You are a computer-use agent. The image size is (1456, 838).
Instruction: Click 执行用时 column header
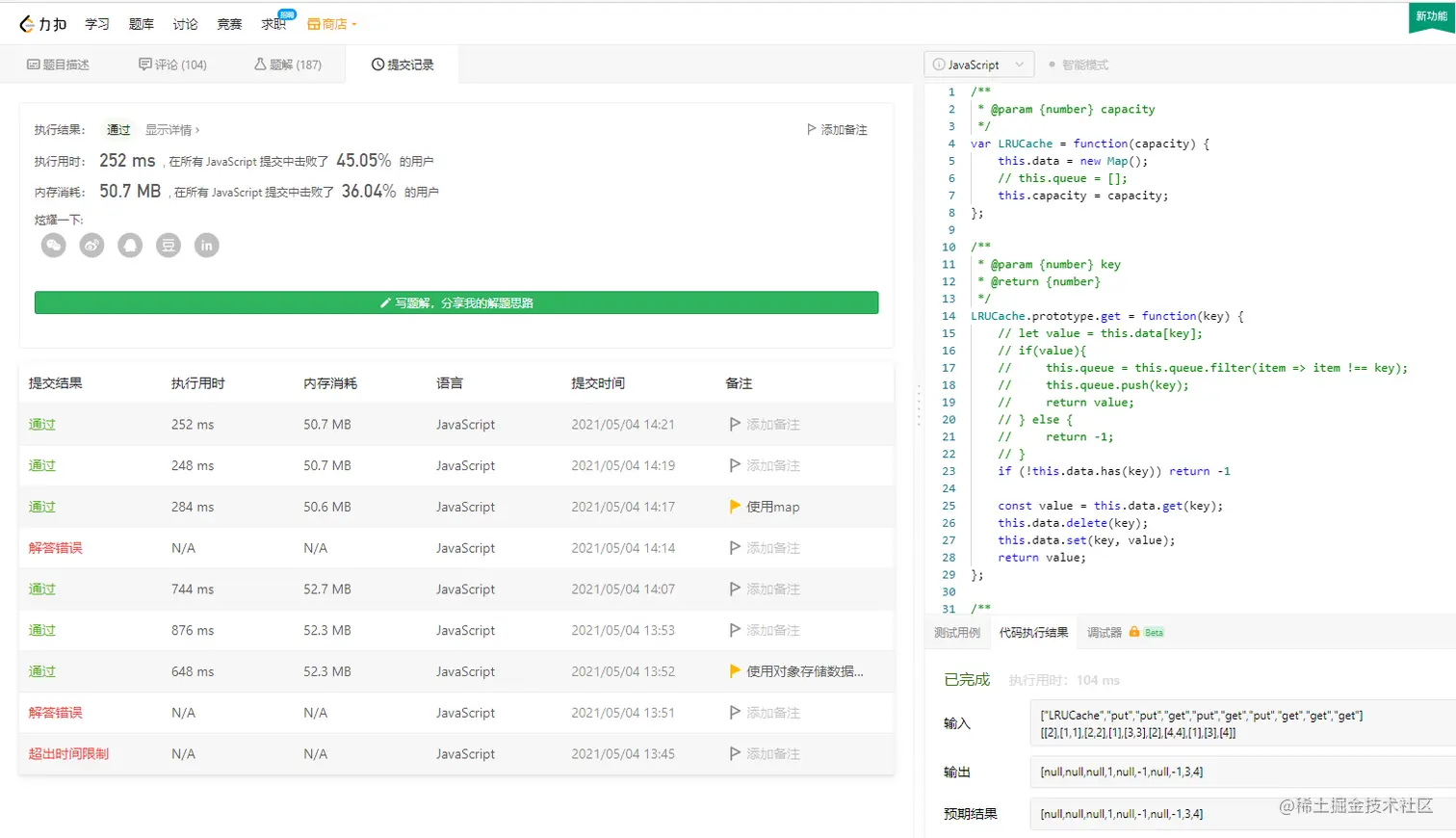[198, 383]
